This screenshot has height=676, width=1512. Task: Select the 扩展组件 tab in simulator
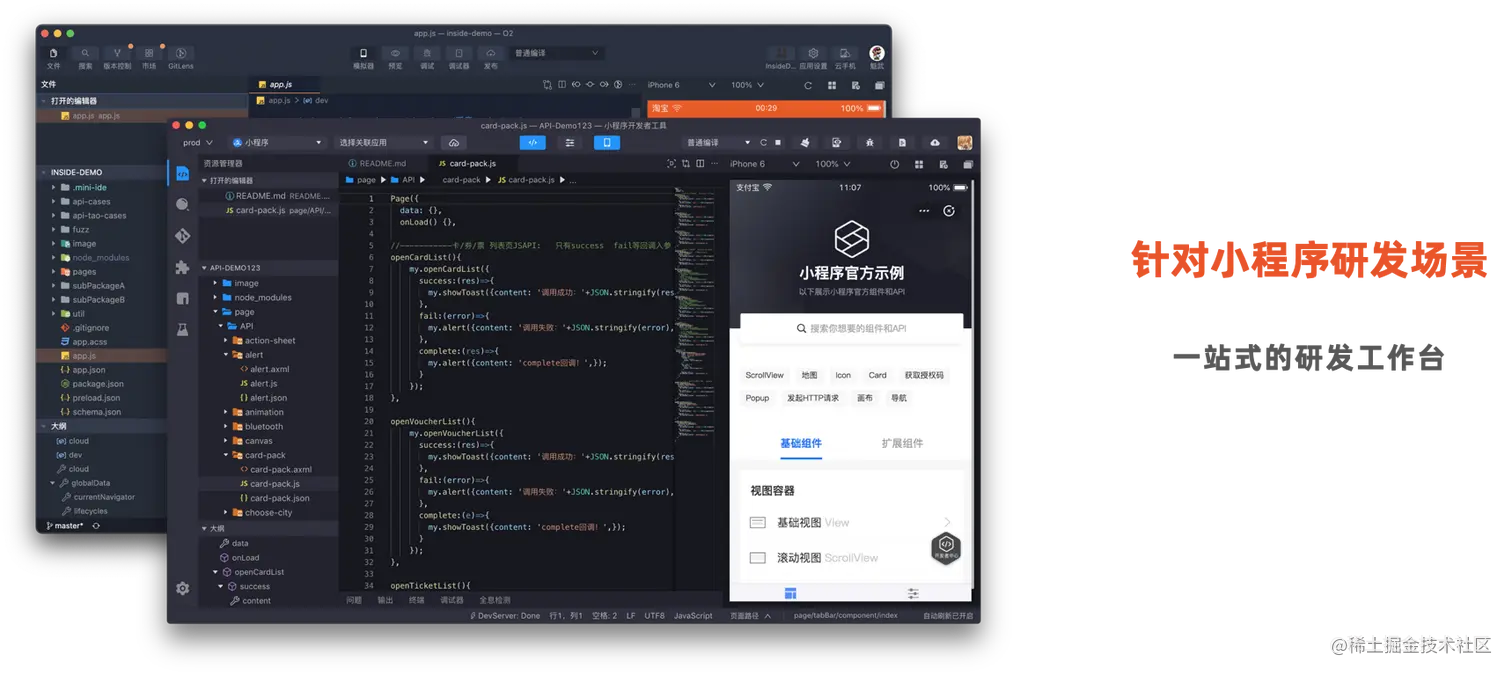point(902,443)
